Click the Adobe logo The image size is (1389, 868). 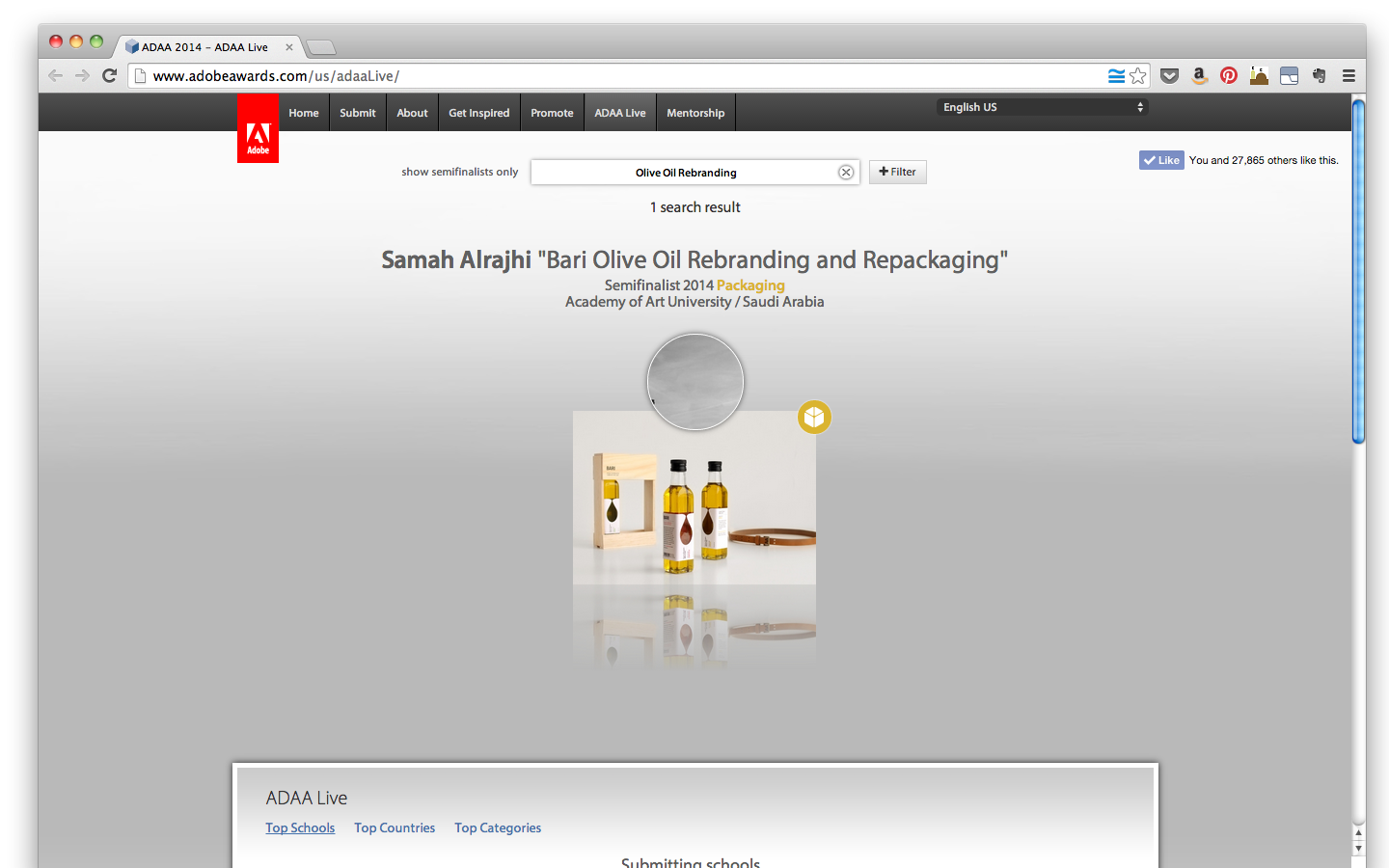[x=258, y=128]
